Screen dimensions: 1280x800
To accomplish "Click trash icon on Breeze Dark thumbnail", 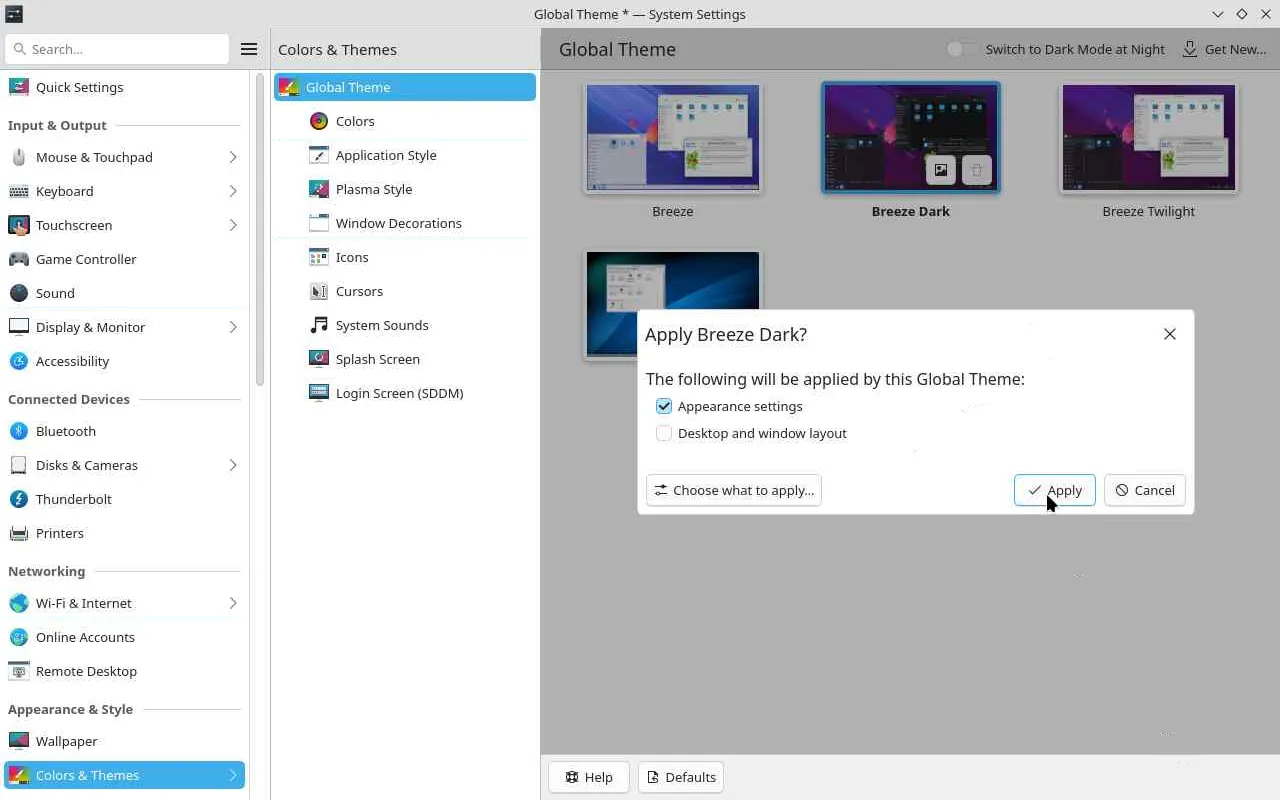I will coord(977,170).
